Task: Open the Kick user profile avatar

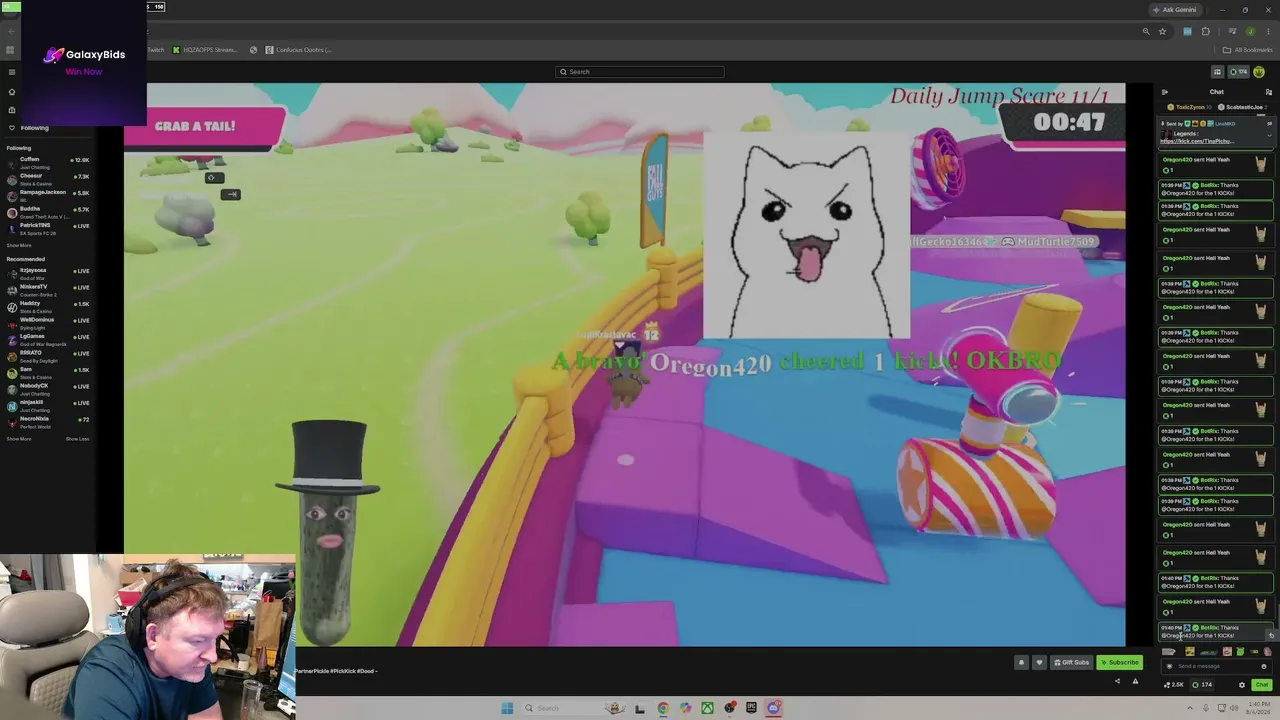Action: tap(1259, 72)
